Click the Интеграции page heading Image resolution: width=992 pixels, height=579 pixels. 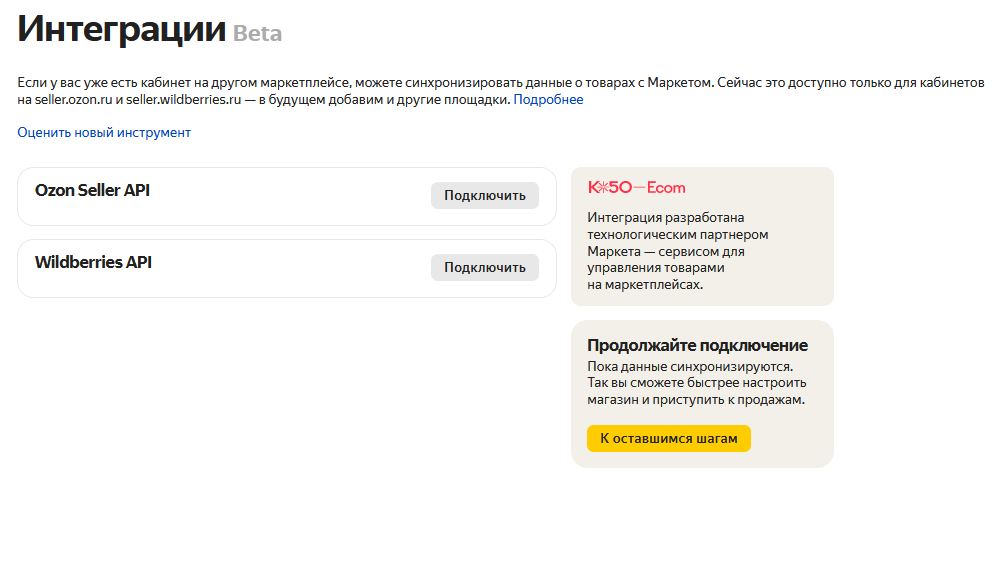pyautogui.click(x=121, y=29)
